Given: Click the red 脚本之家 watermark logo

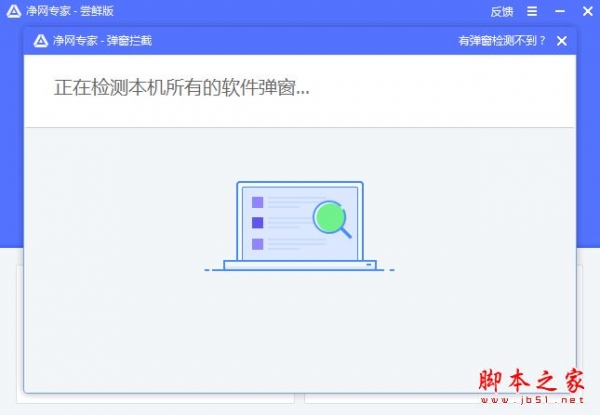Looking at the screenshot, I should coord(532,381).
